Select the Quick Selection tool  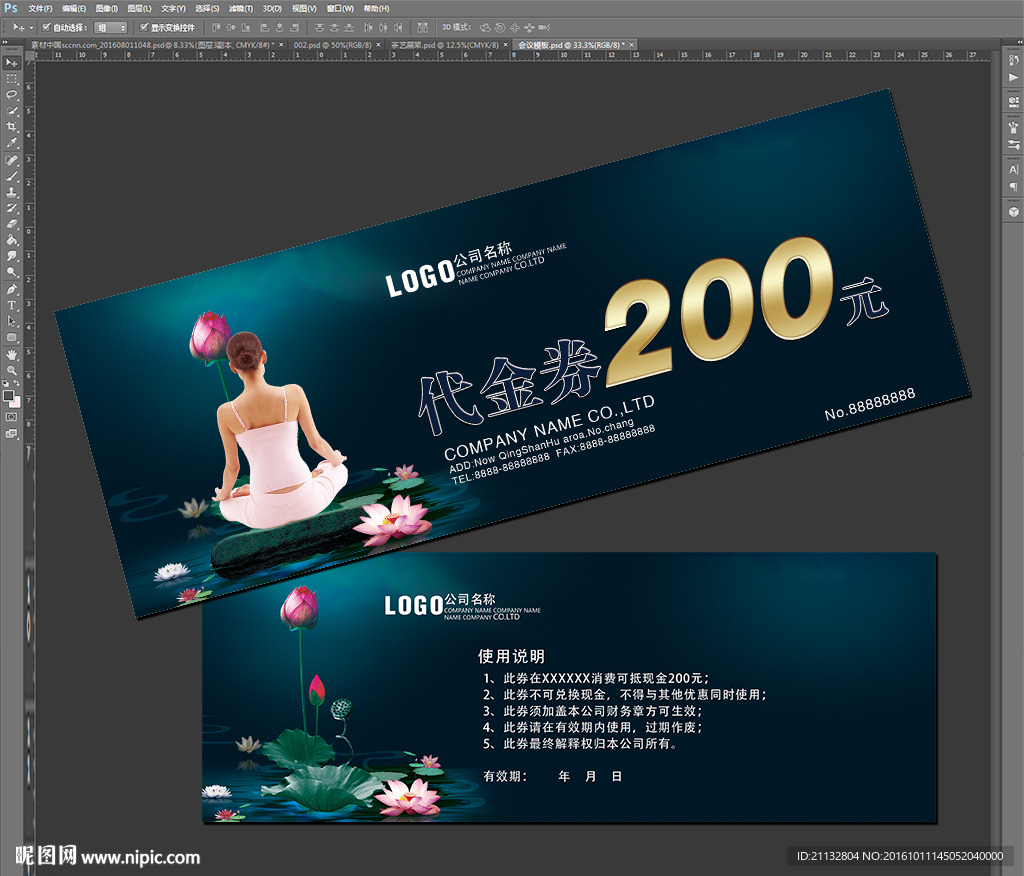12,111
